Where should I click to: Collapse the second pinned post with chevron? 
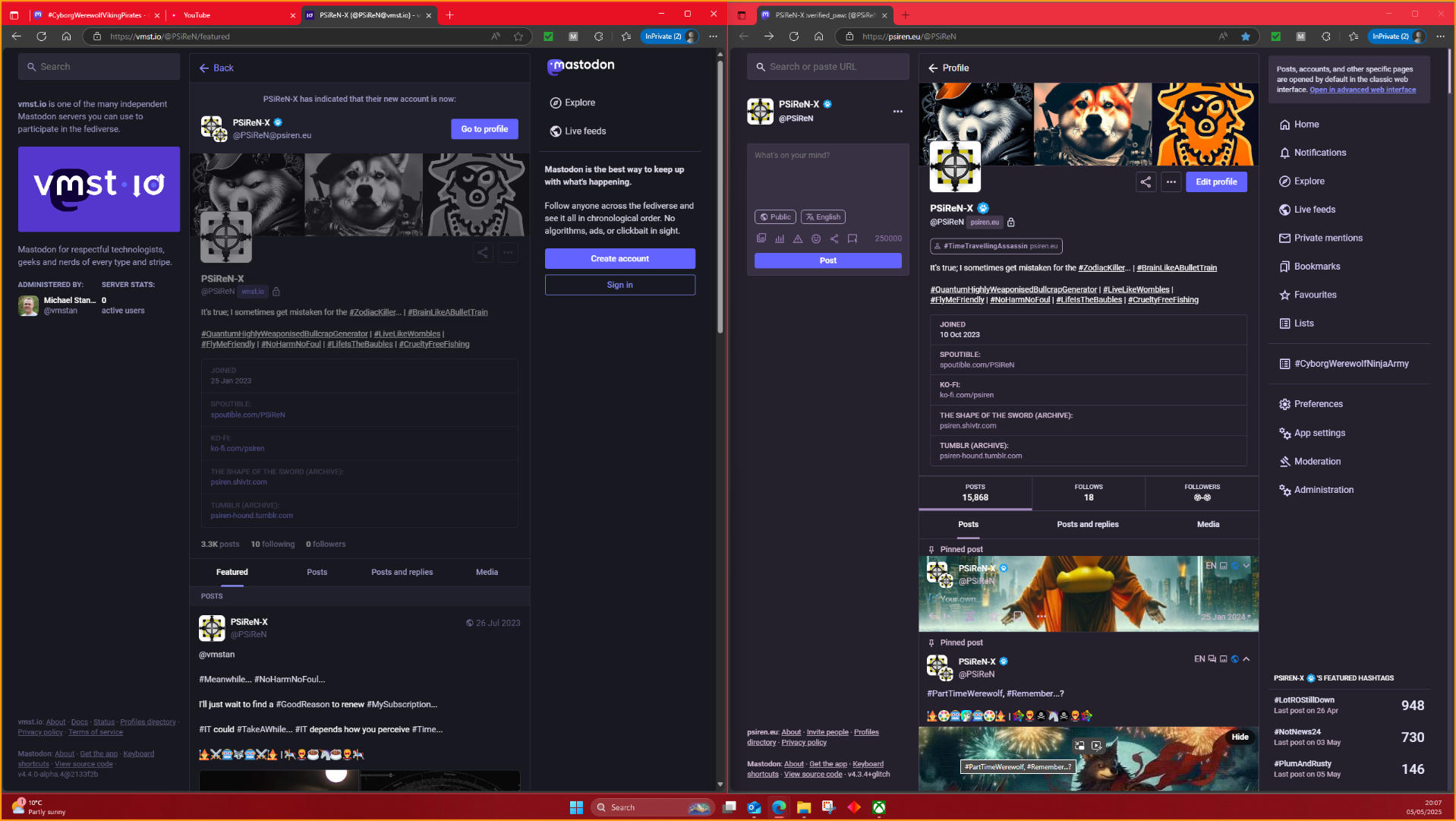point(1246,659)
